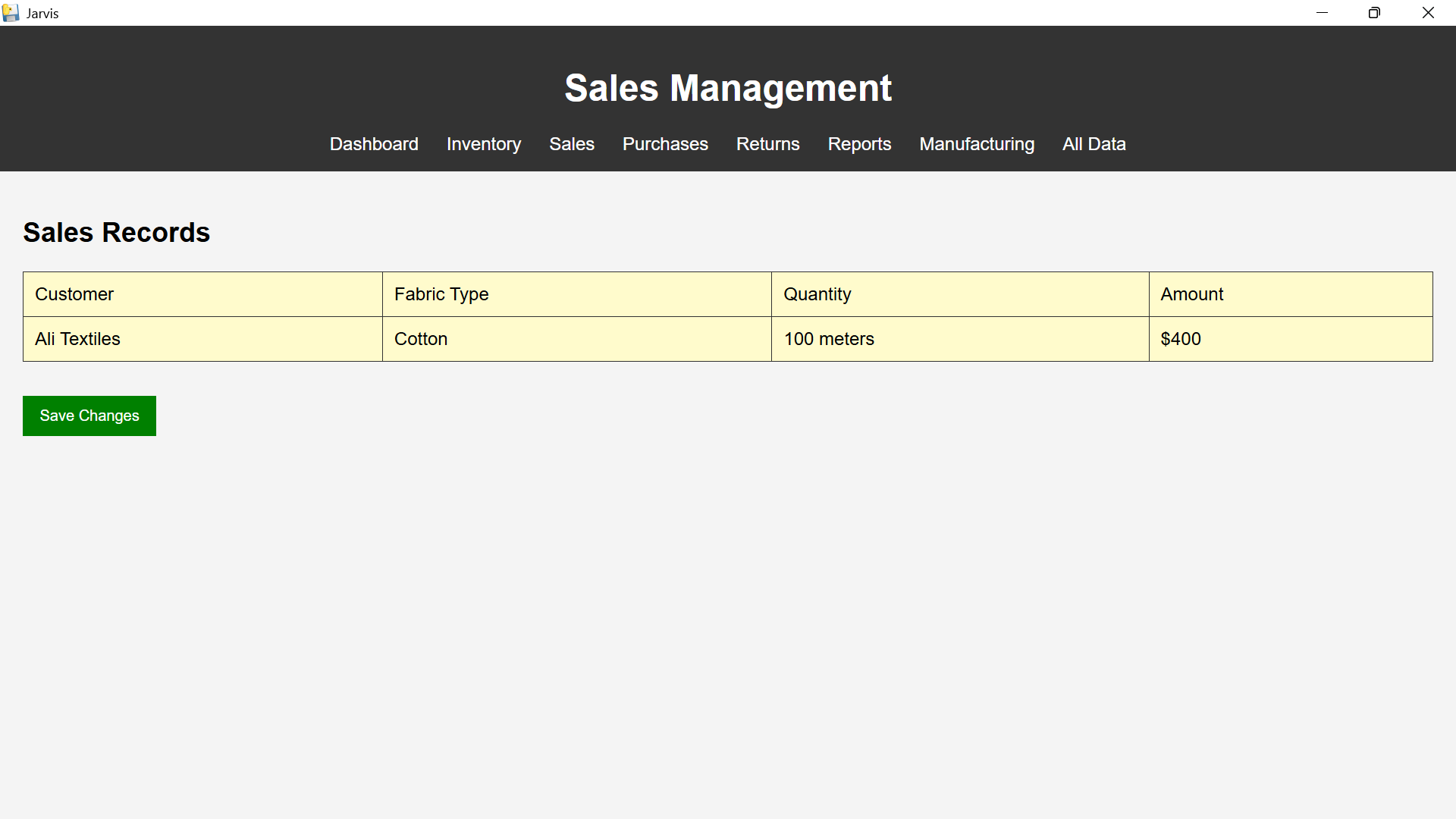Click the Ali Textiles customer cell

pos(202,339)
